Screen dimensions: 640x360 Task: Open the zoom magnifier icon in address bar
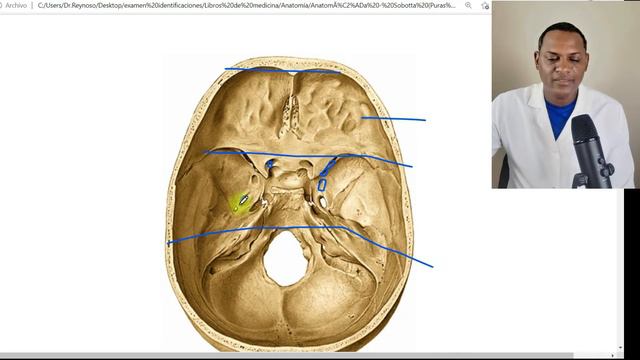(468, 5)
